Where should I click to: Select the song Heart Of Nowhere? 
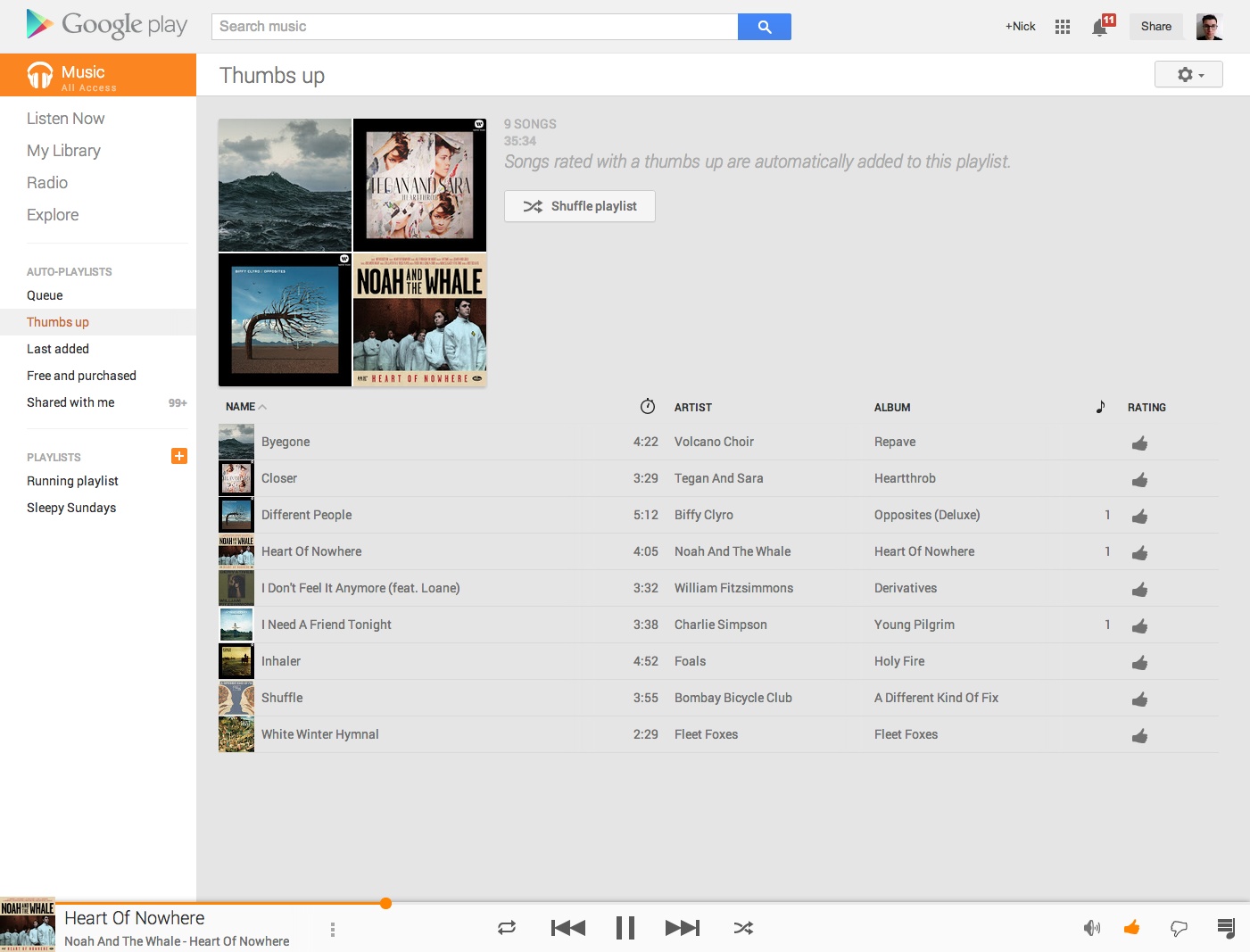tap(311, 551)
